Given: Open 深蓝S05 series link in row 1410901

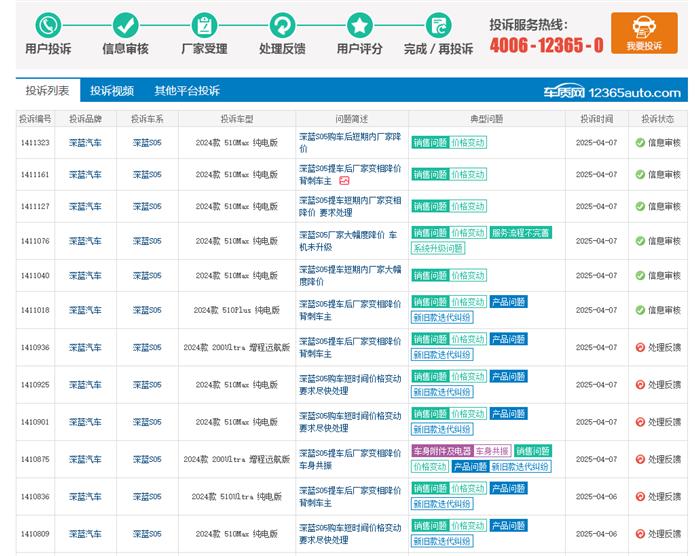Looking at the screenshot, I should coord(147,422).
